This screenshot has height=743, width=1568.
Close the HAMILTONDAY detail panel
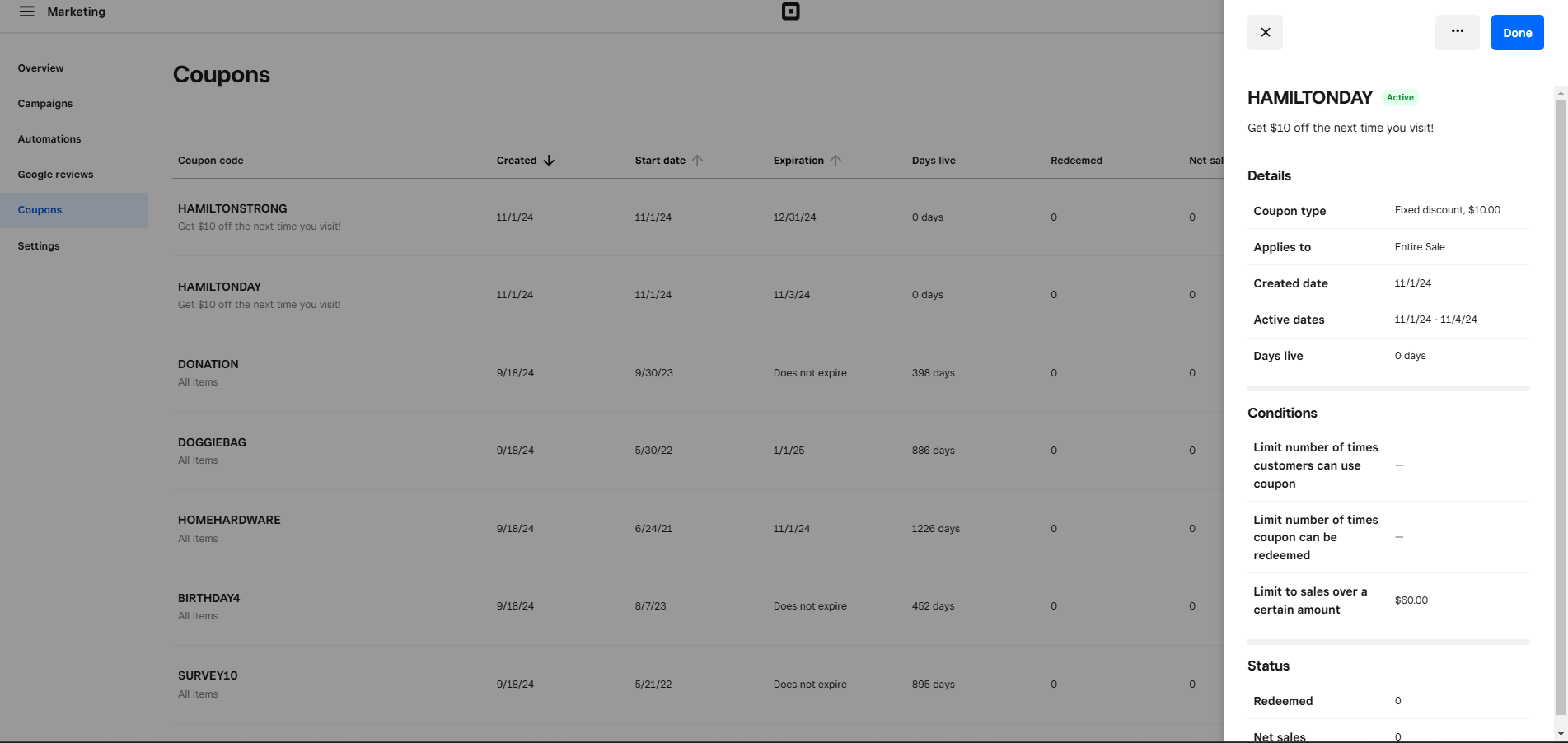click(1265, 32)
